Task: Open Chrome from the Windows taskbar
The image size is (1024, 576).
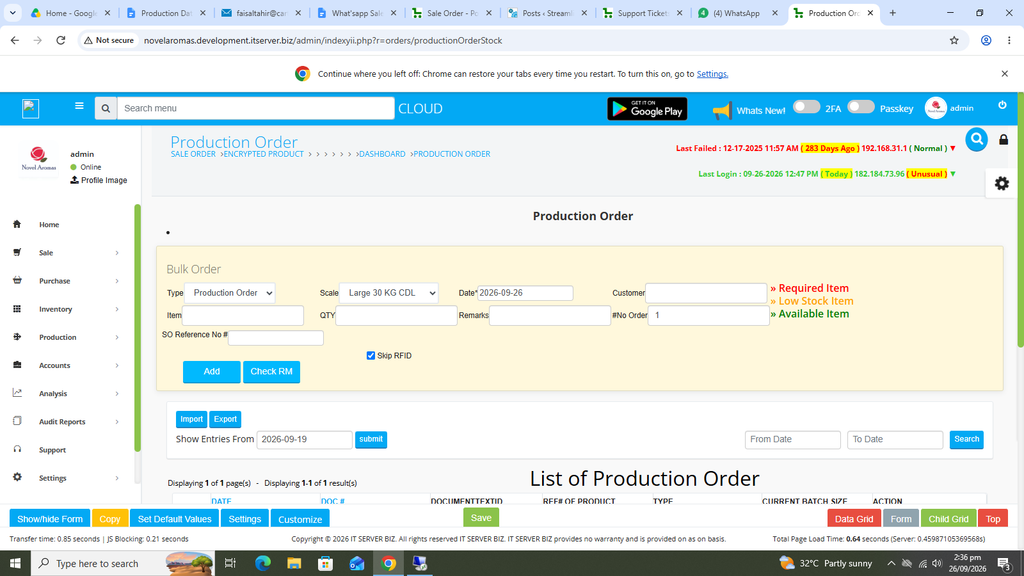Action: coord(389,563)
